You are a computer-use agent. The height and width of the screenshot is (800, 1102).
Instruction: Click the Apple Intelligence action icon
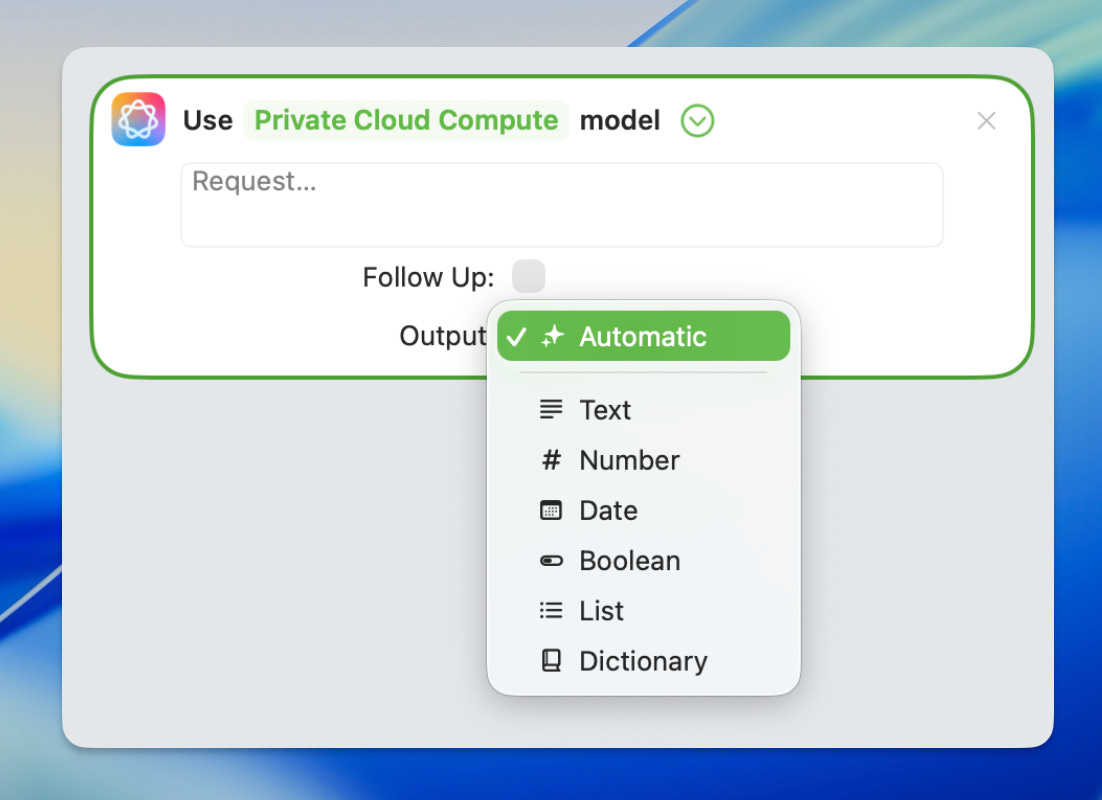(x=138, y=120)
